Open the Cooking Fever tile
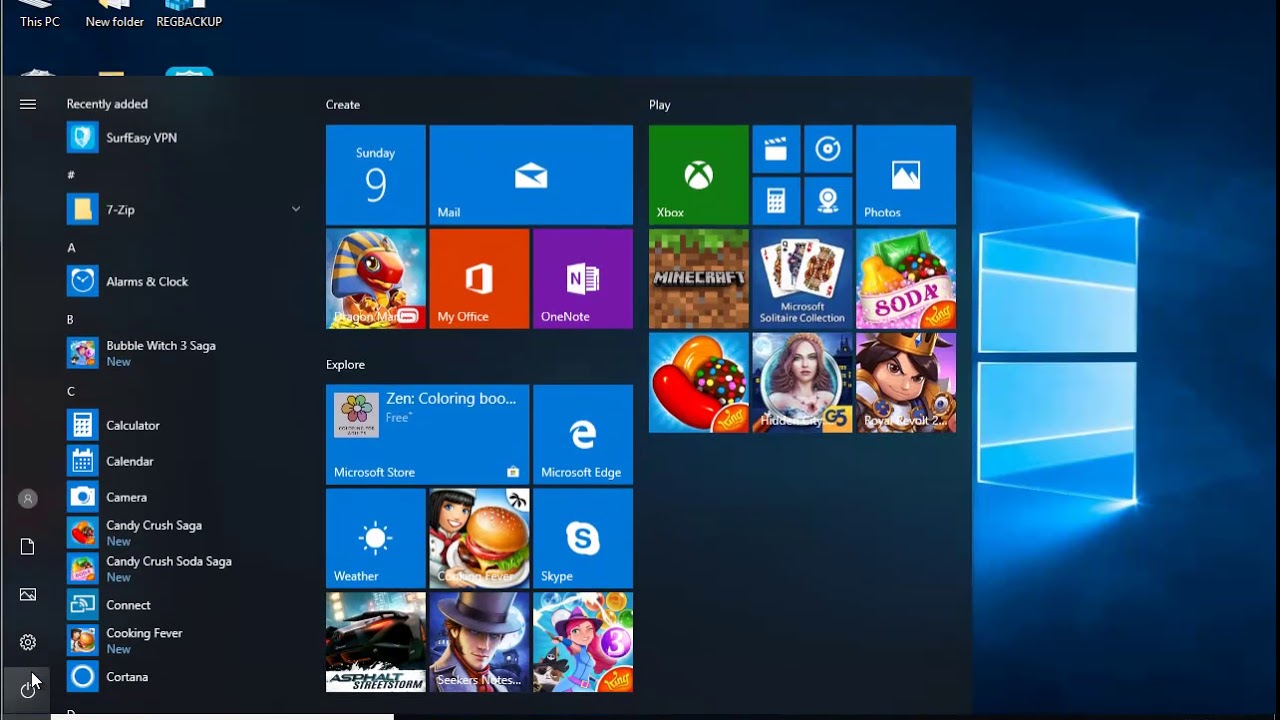 479,539
